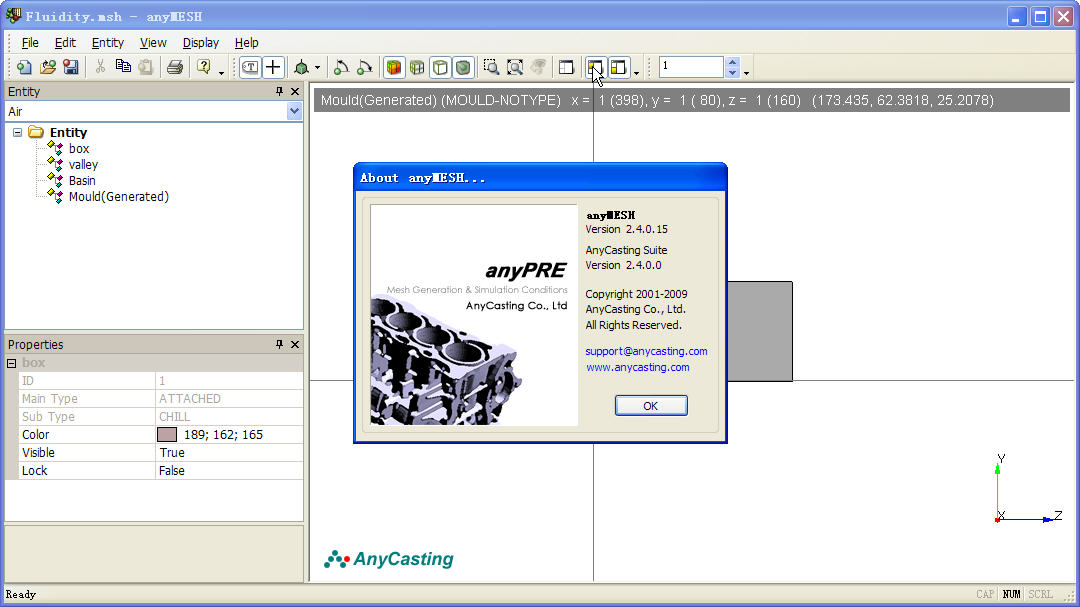Click the anyPRE engine block image
Image resolution: width=1080 pixels, height=607 pixels.
[474, 315]
